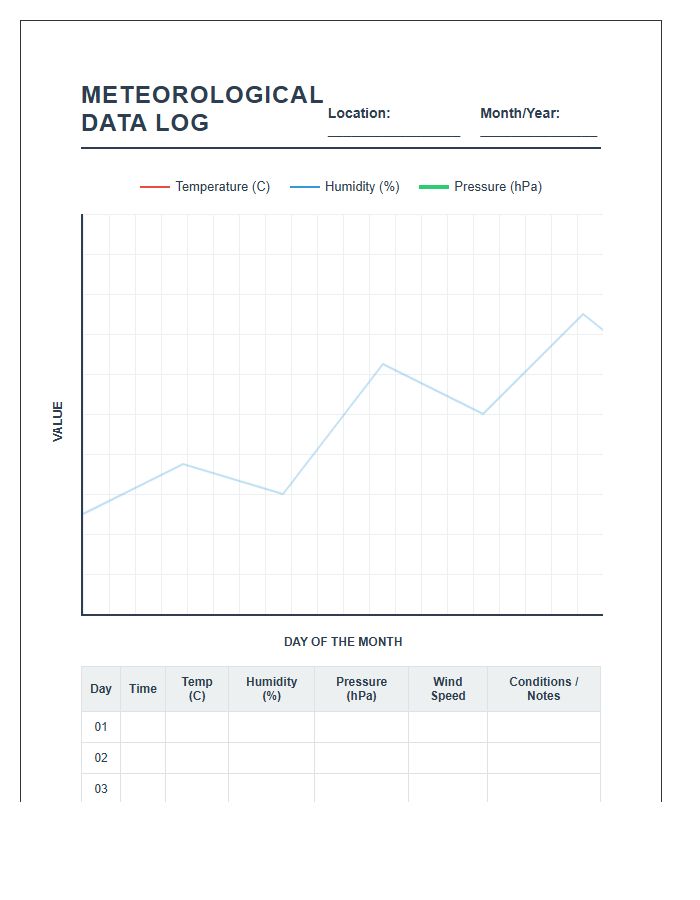Click the Temp (C) column header
The width and height of the screenshot is (700, 900).
197,689
